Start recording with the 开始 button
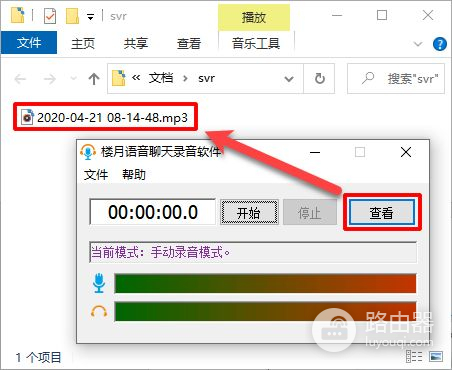Image resolution: width=452 pixels, height=370 pixels. click(x=249, y=212)
